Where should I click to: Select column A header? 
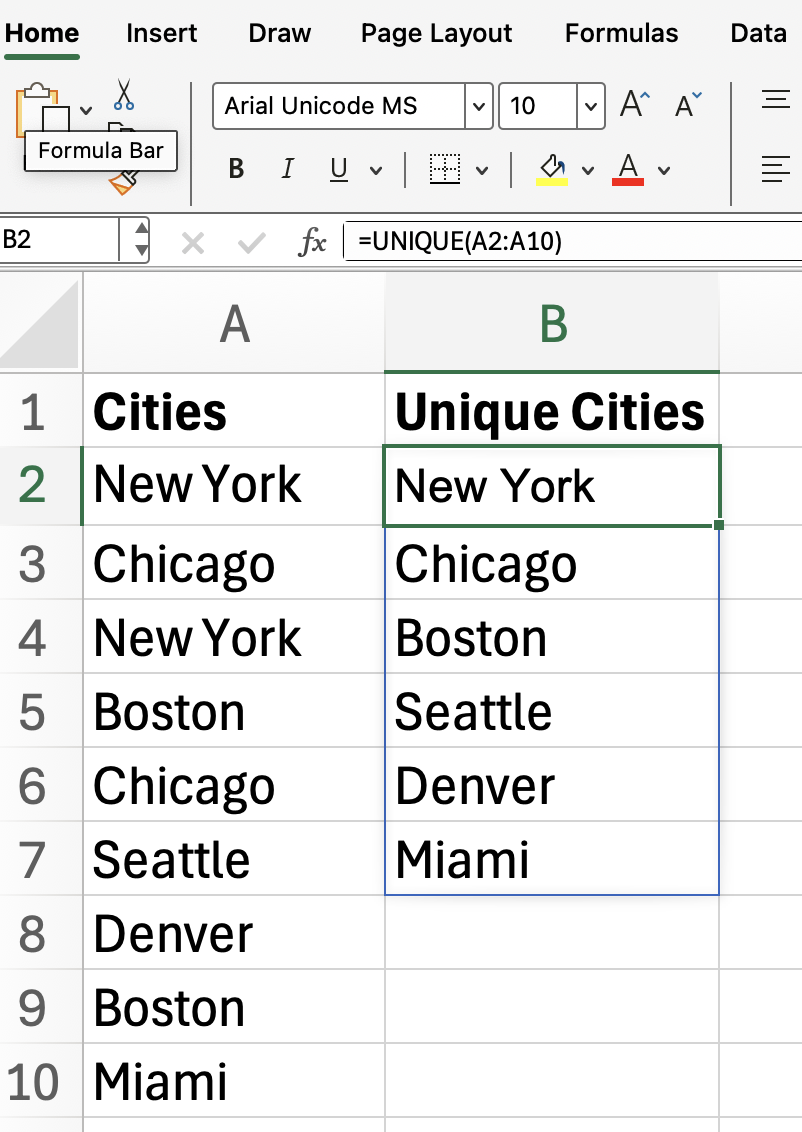[234, 323]
